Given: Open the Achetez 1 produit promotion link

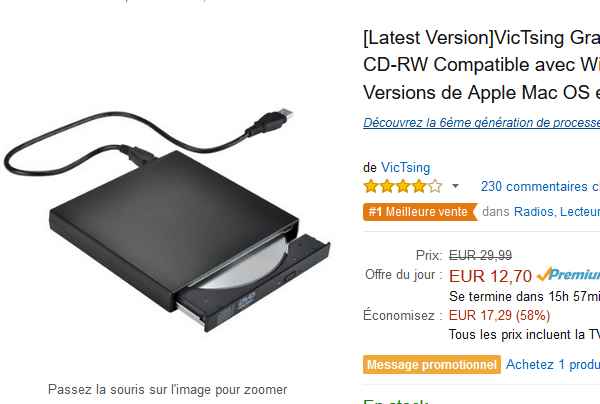Looking at the screenshot, I should [x=553, y=364].
